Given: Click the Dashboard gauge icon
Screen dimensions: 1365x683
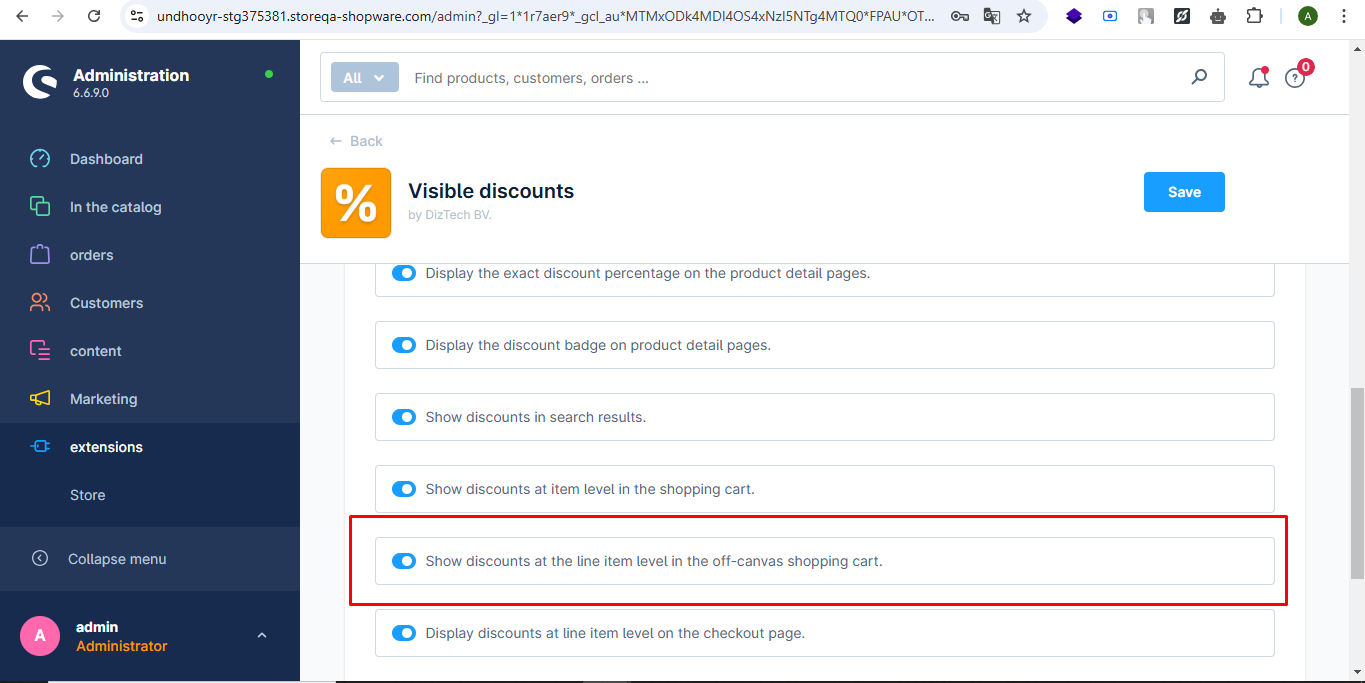Looking at the screenshot, I should click(40, 159).
